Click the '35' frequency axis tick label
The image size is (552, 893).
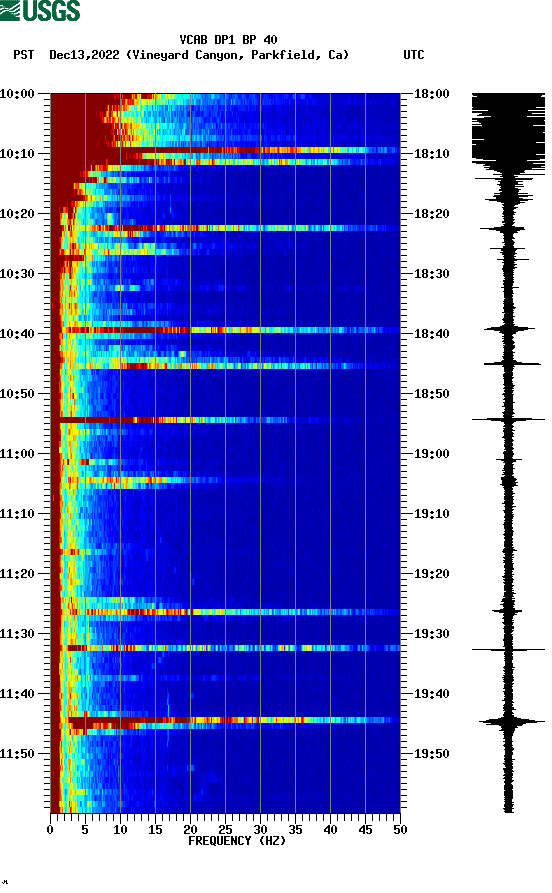(x=295, y=830)
